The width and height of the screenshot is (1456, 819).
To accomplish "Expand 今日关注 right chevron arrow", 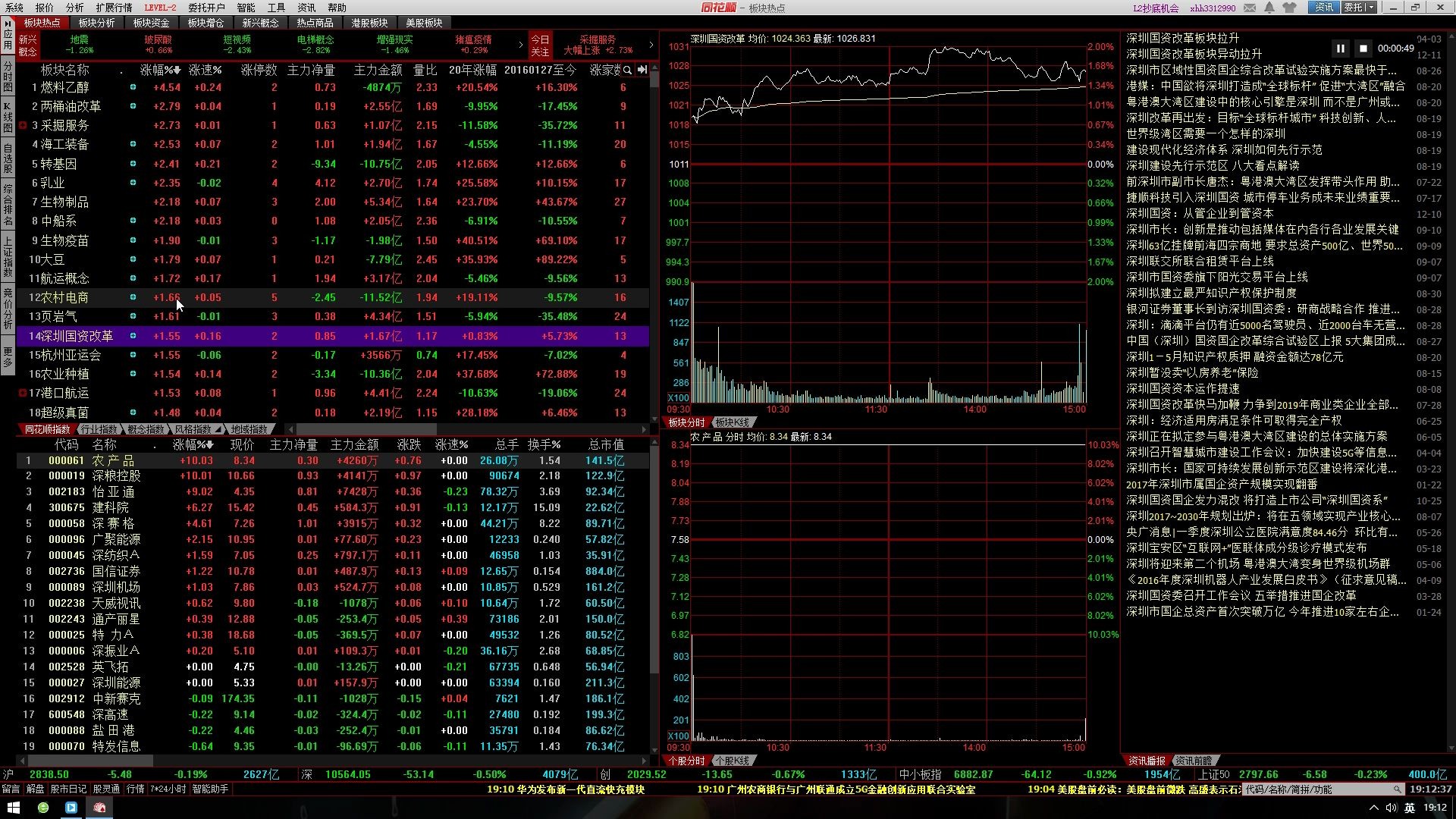I will pos(651,45).
